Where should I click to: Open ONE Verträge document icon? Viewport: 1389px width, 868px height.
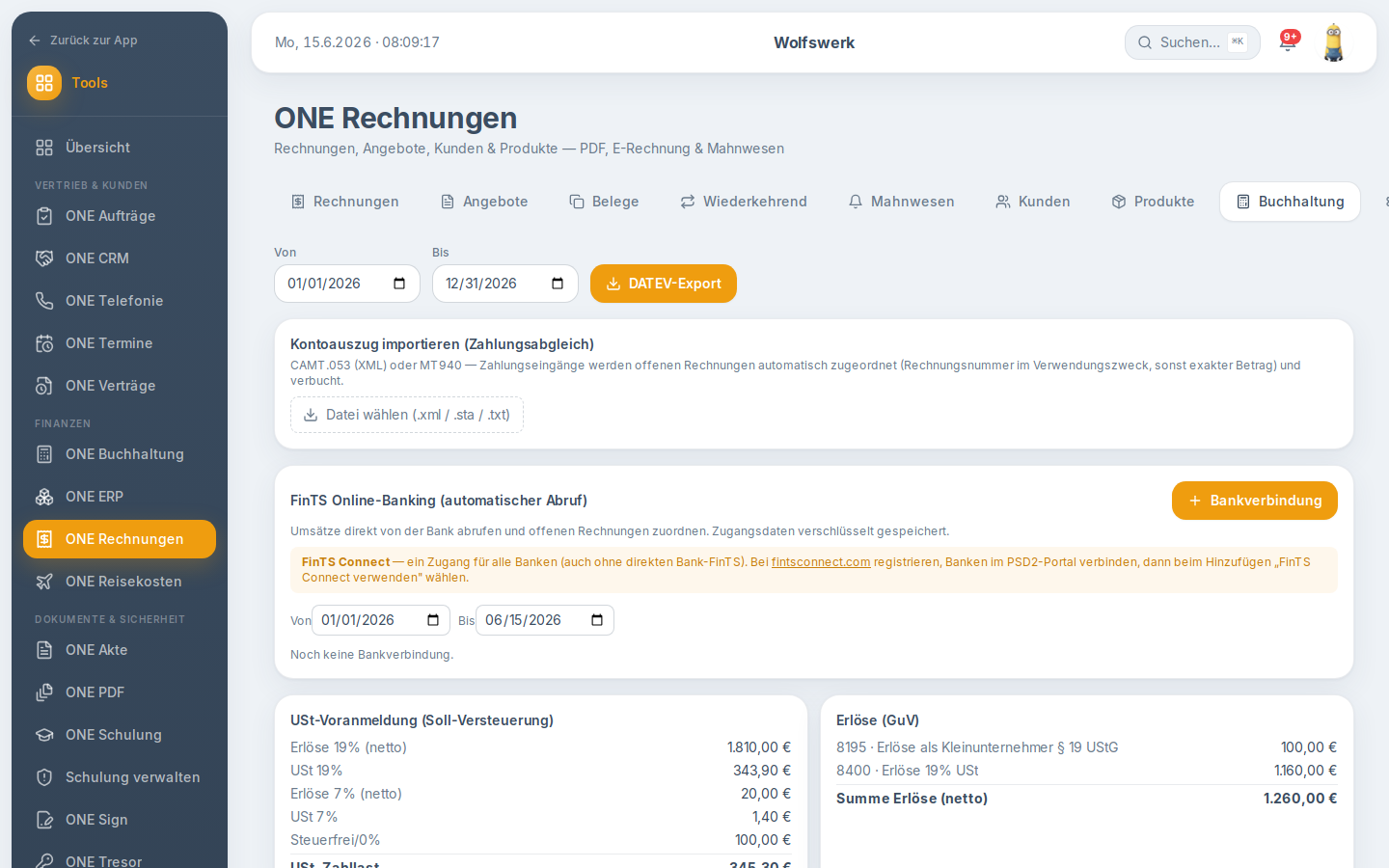pos(44,386)
